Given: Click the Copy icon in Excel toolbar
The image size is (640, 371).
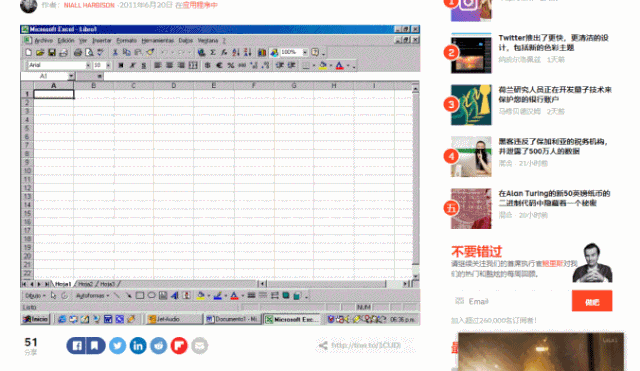Looking at the screenshot, I should 127,52.
